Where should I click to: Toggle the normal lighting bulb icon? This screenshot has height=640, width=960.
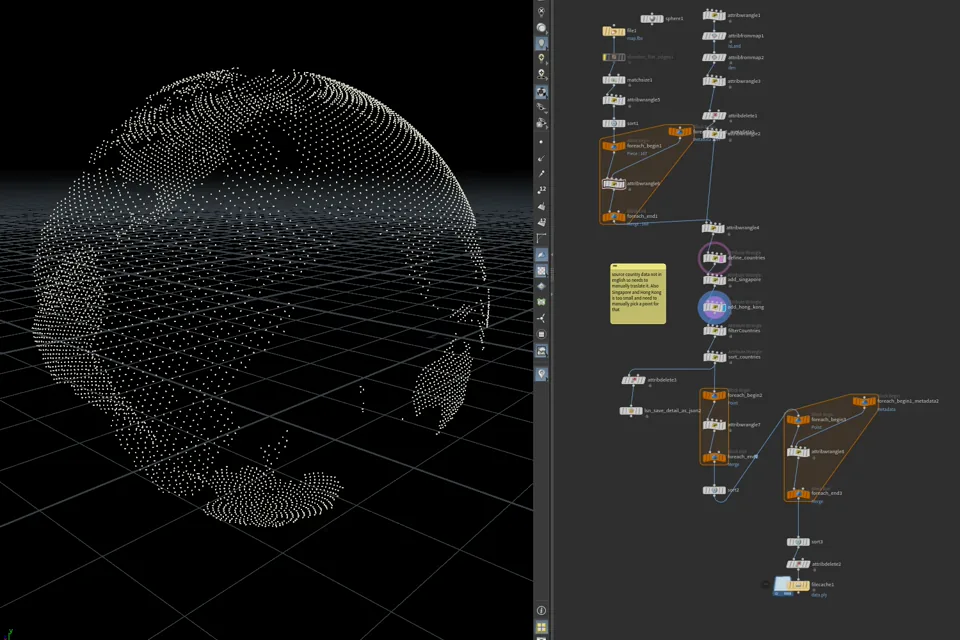(x=541, y=58)
